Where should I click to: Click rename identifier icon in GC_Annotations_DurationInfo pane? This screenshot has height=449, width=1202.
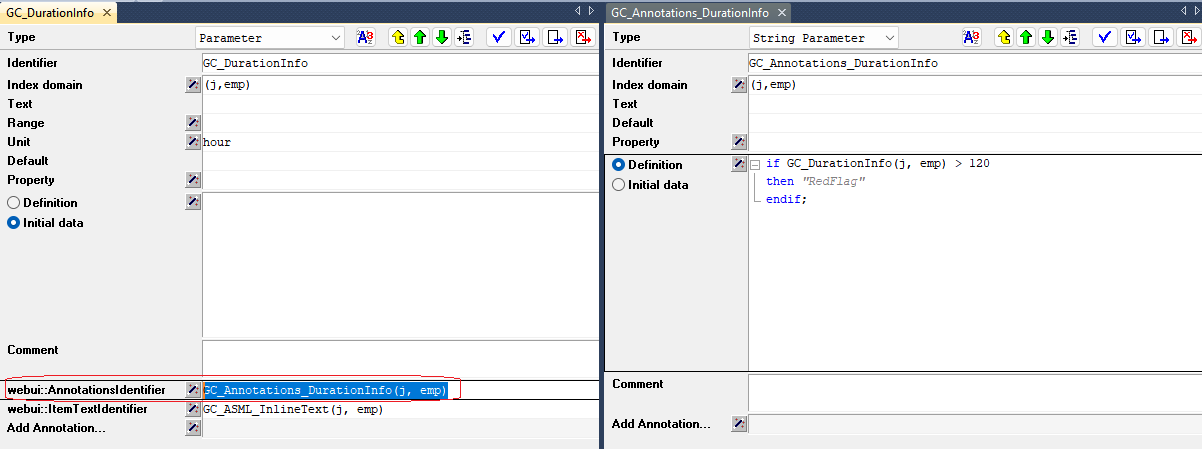coord(971,38)
